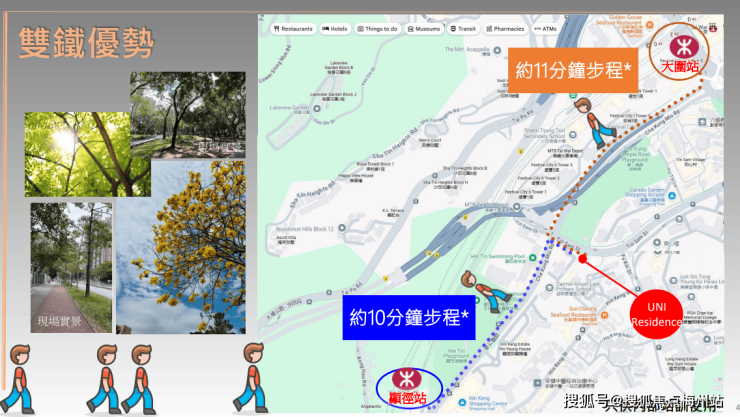
Task: Click the Festival City II Tower 3 label
Action: point(551,167)
